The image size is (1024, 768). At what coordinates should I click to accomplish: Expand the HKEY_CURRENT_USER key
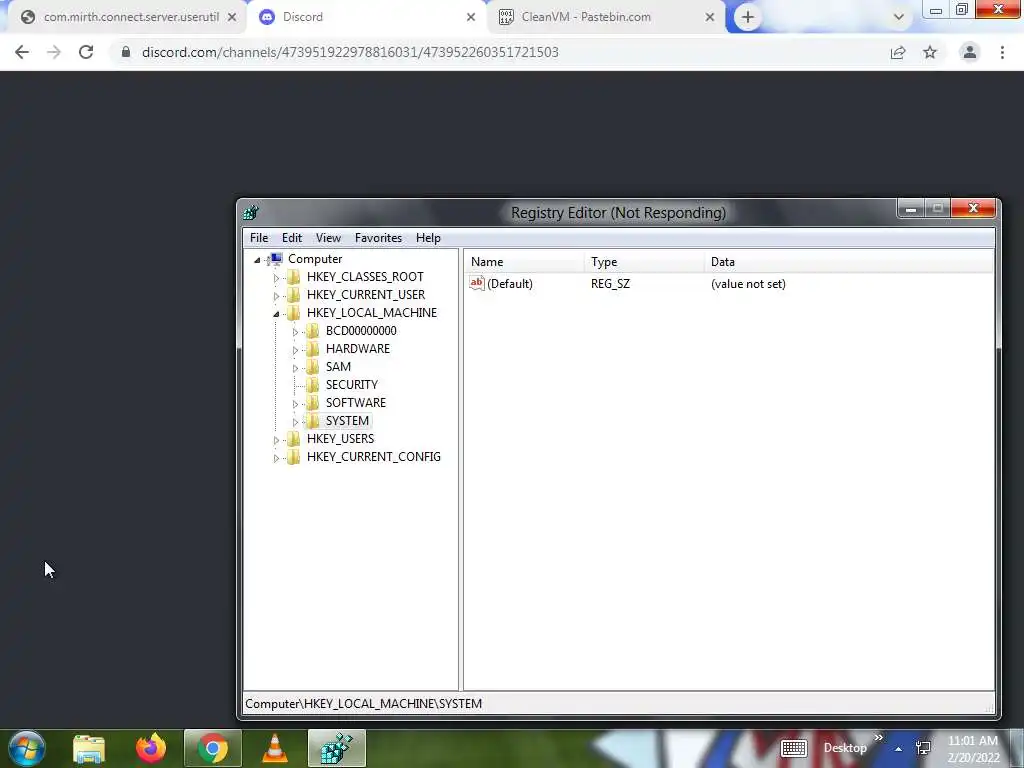click(x=276, y=296)
